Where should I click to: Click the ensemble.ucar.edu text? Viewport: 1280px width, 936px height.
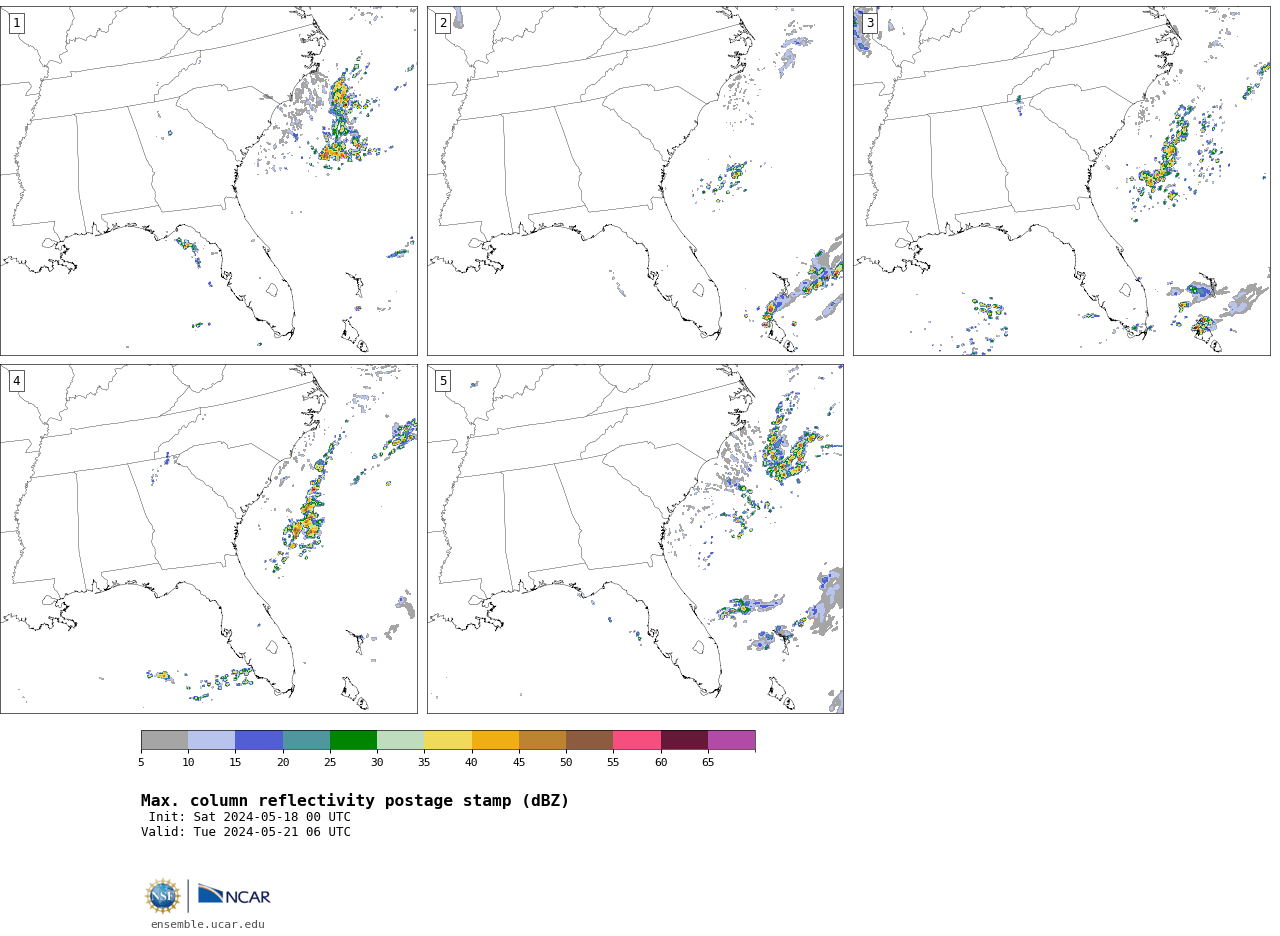208,925
